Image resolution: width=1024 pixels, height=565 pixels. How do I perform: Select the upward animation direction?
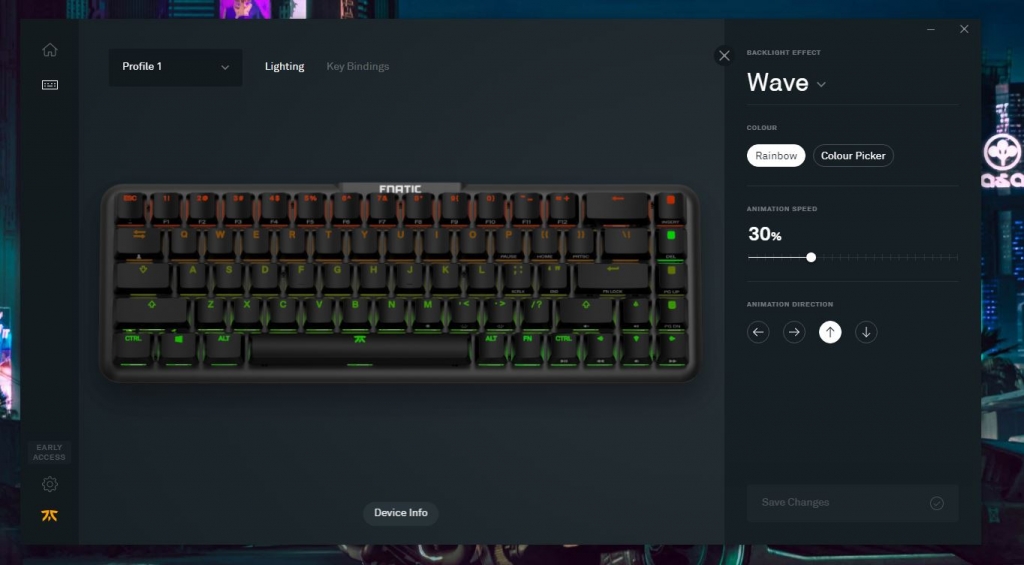[x=830, y=332]
